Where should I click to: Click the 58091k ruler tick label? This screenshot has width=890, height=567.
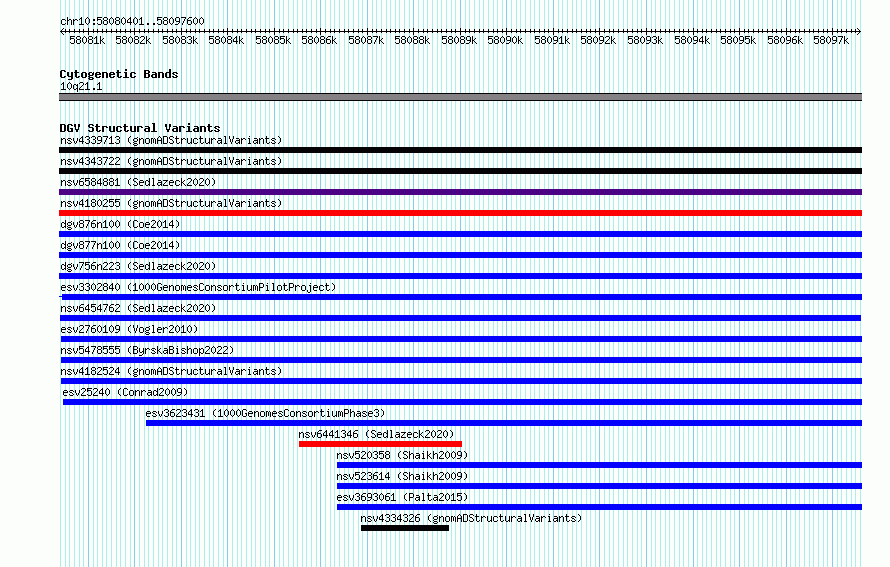(x=552, y=40)
